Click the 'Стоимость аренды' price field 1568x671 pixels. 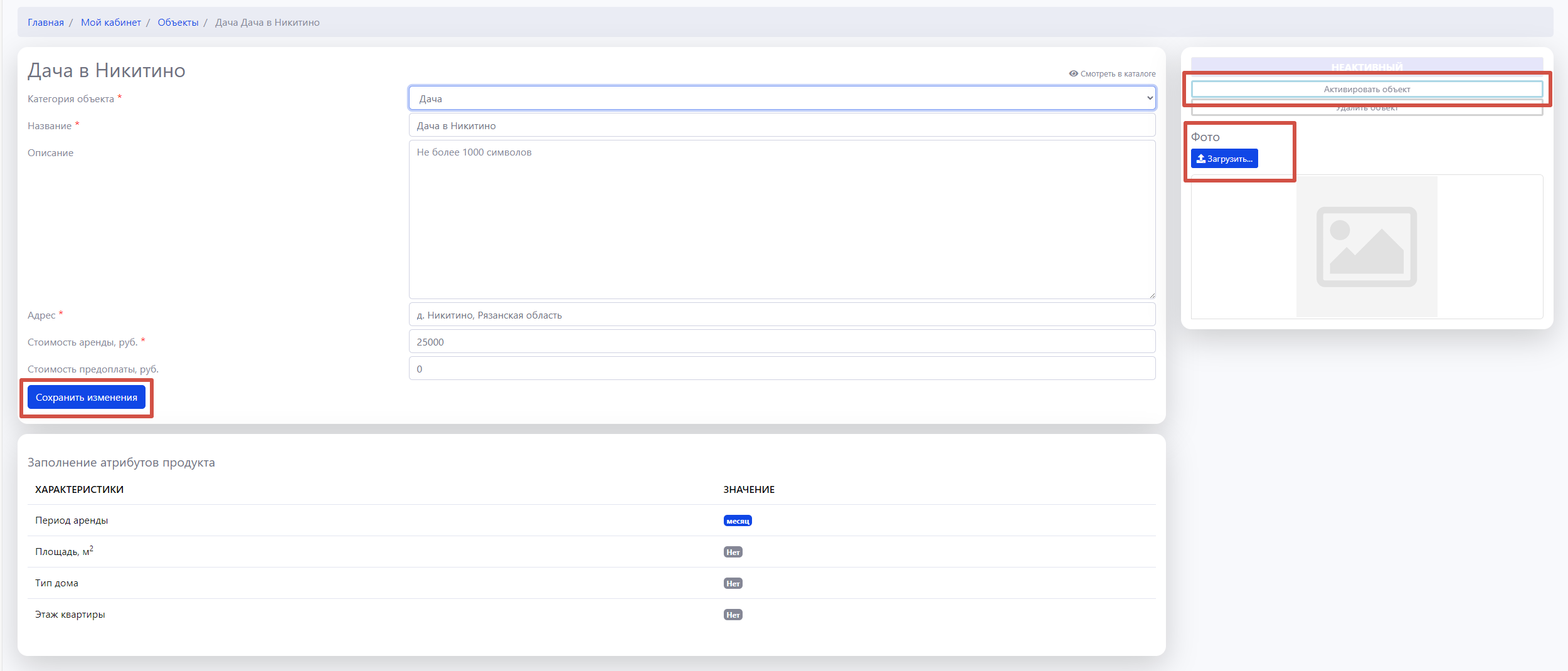click(781, 342)
